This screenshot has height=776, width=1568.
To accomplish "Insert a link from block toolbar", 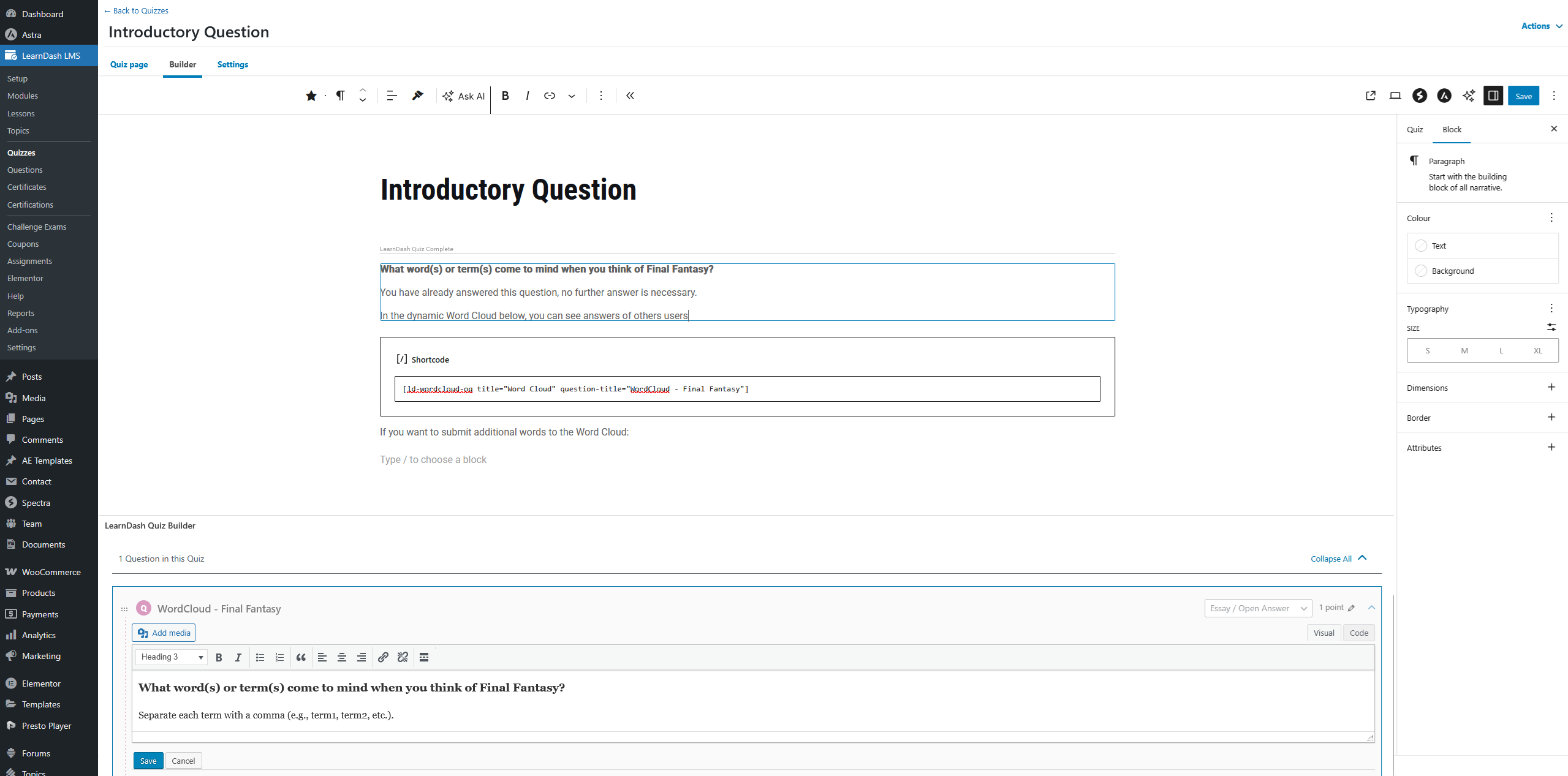I will (x=550, y=96).
